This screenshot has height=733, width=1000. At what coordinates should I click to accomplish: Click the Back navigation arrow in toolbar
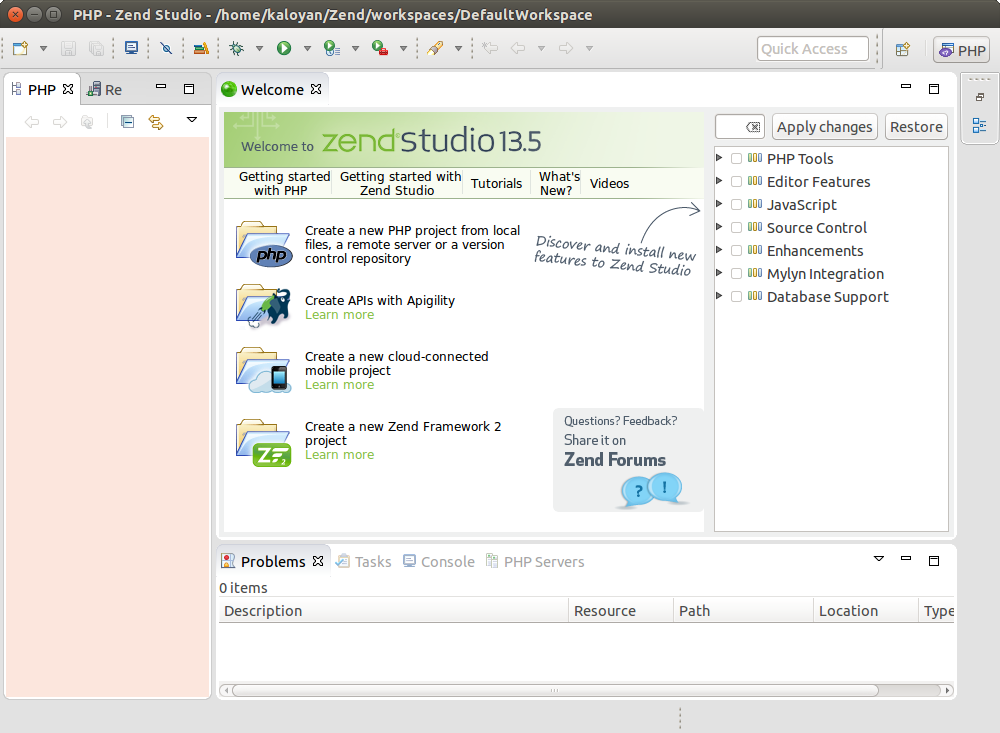point(518,48)
